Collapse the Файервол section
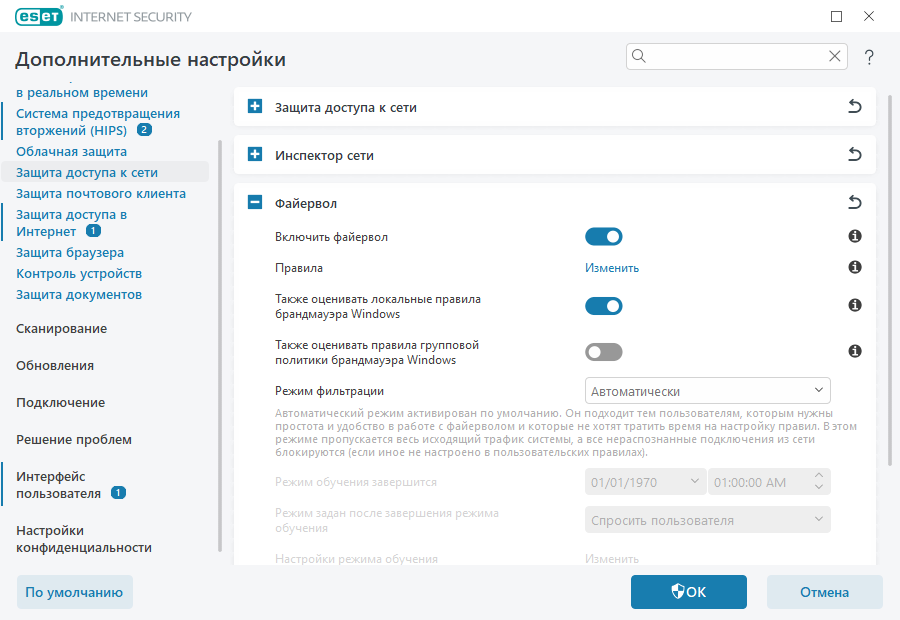 pos(255,202)
